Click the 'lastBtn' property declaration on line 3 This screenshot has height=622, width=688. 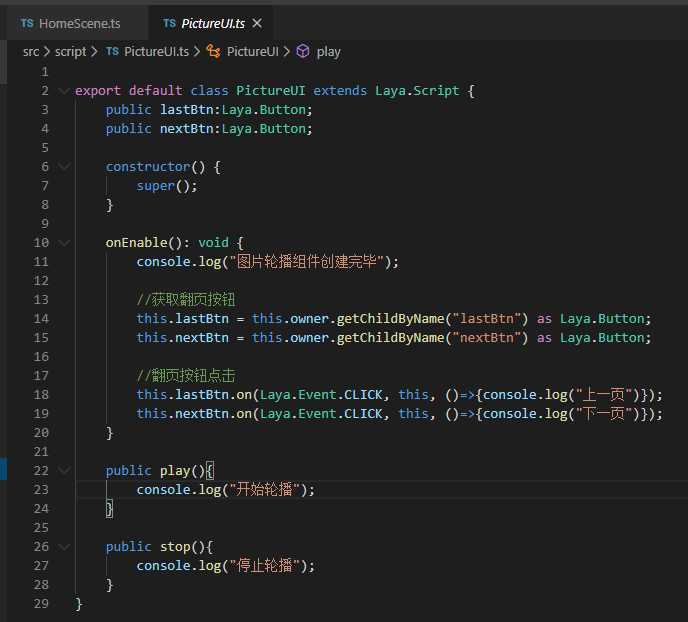(x=186, y=110)
